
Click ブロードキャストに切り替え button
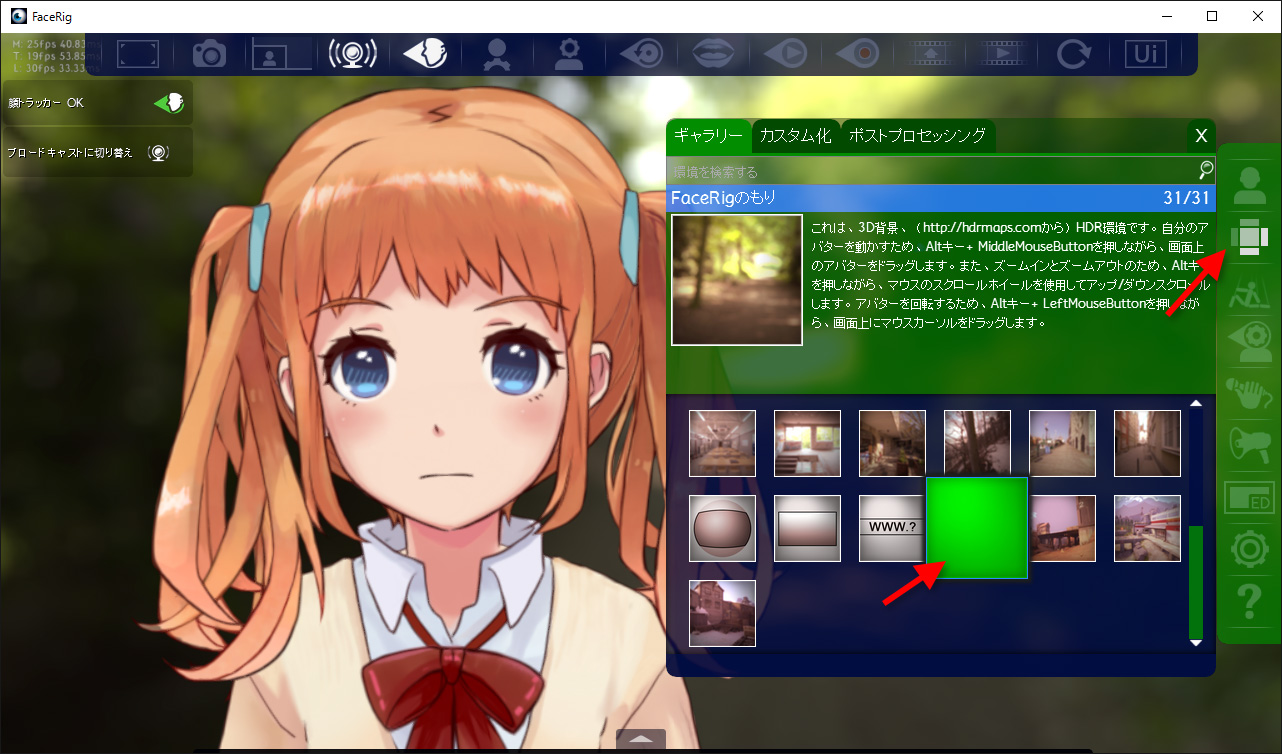pyautogui.click(x=97, y=152)
